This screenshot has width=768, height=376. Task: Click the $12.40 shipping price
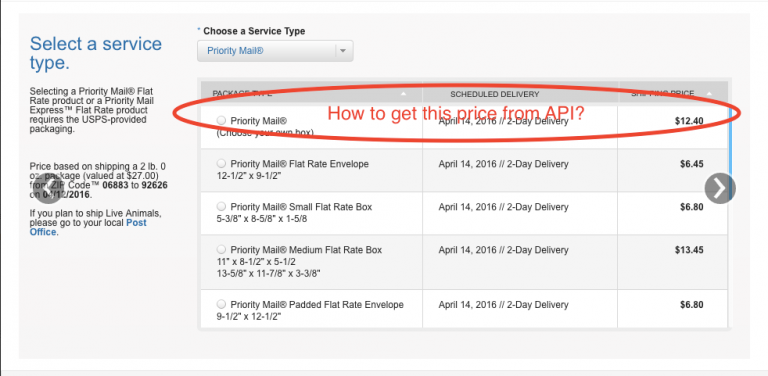[x=689, y=120]
